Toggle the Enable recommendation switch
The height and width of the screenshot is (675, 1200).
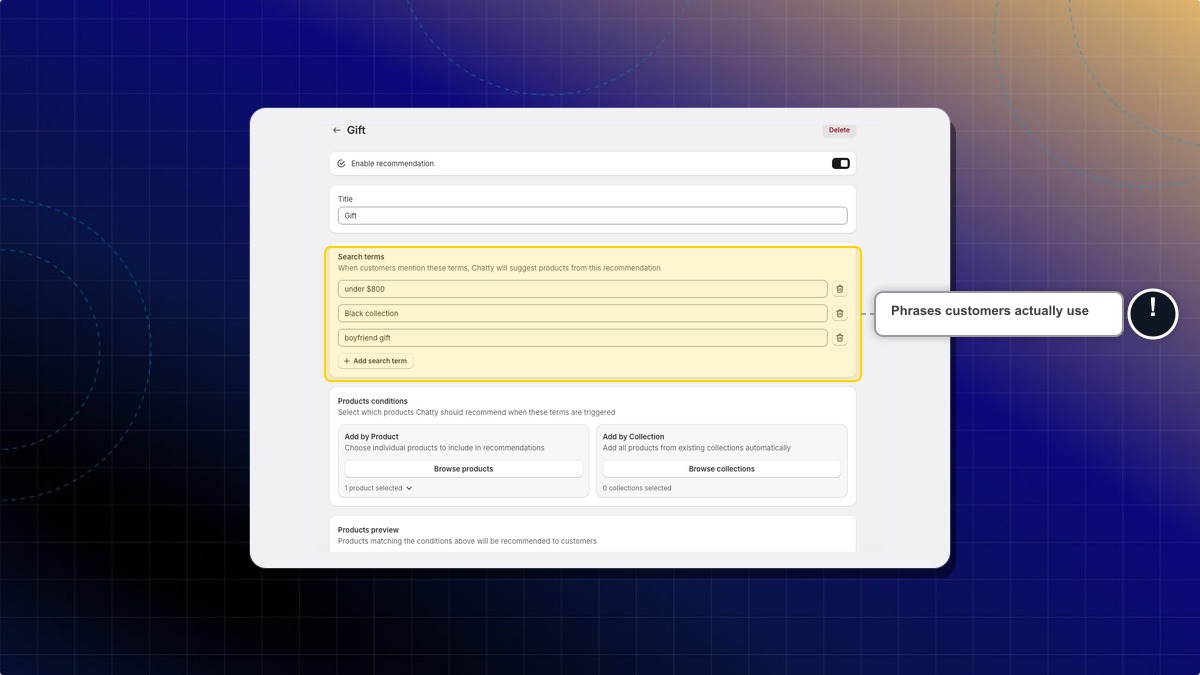coord(841,163)
